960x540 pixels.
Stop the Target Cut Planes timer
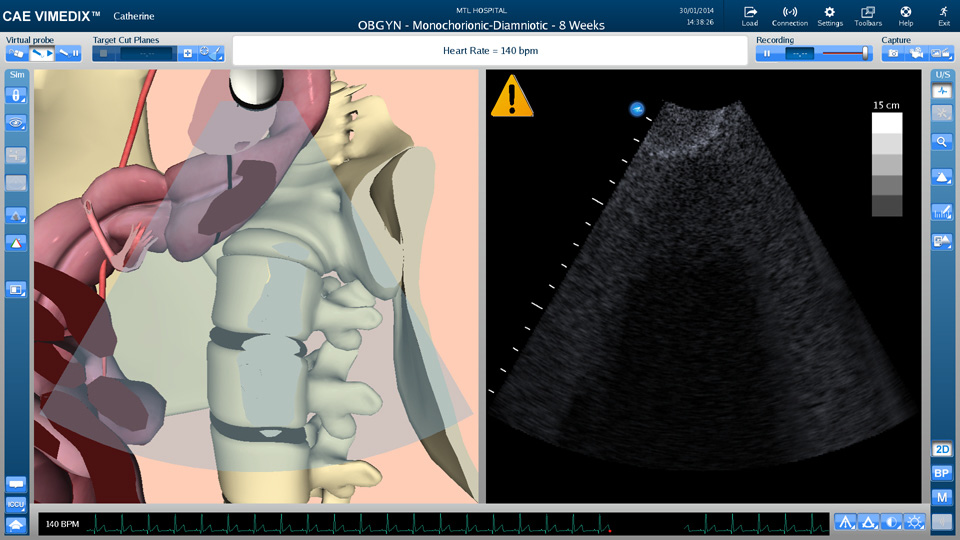[x=104, y=54]
